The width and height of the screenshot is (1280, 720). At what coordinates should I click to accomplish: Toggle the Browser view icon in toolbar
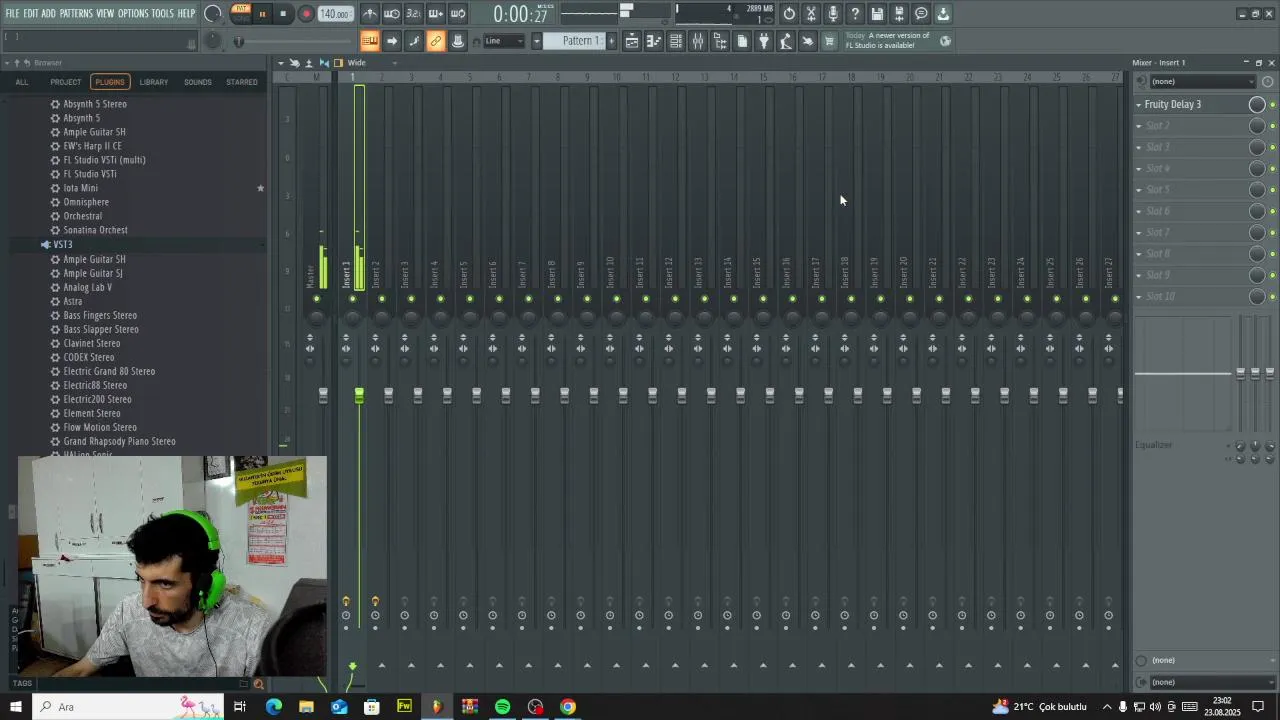(x=720, y=41)
